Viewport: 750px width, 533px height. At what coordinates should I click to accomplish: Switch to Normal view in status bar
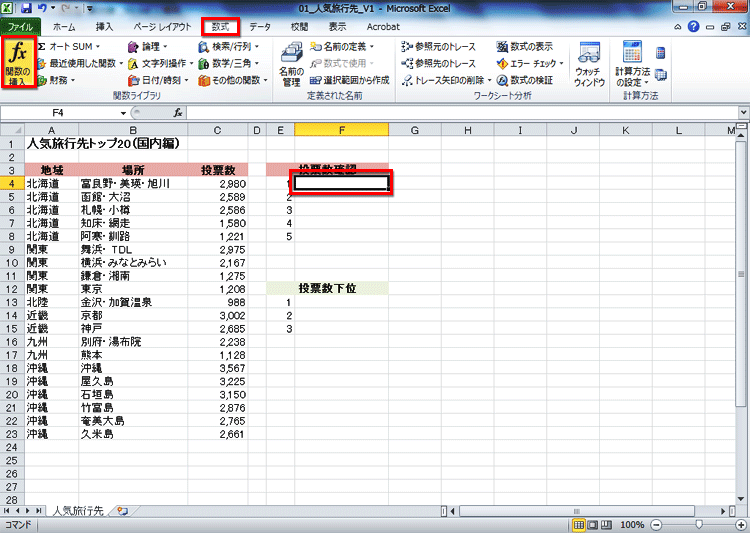click(579, 525)
